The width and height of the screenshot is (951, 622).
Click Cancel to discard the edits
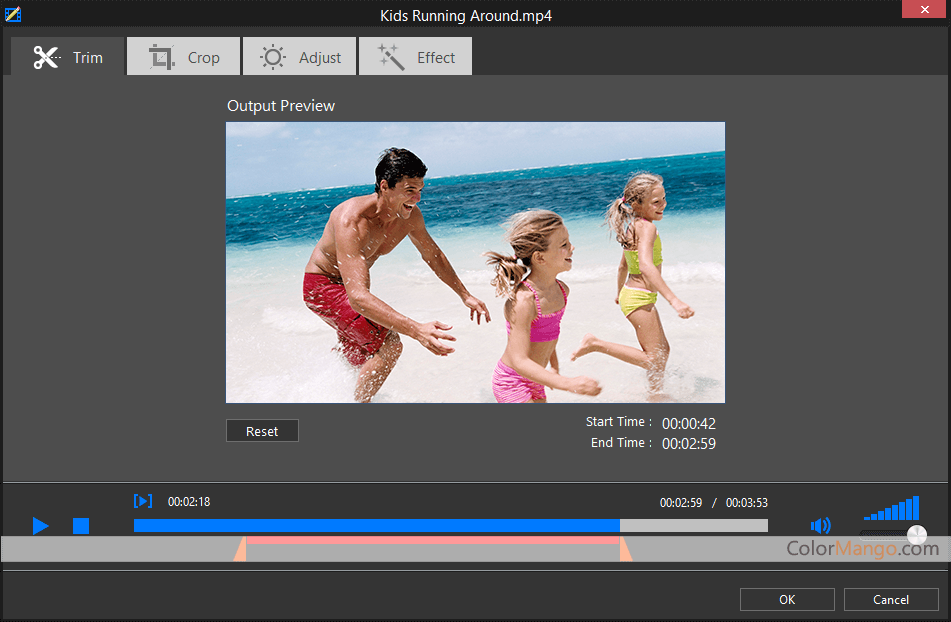[x=891, y=599]
